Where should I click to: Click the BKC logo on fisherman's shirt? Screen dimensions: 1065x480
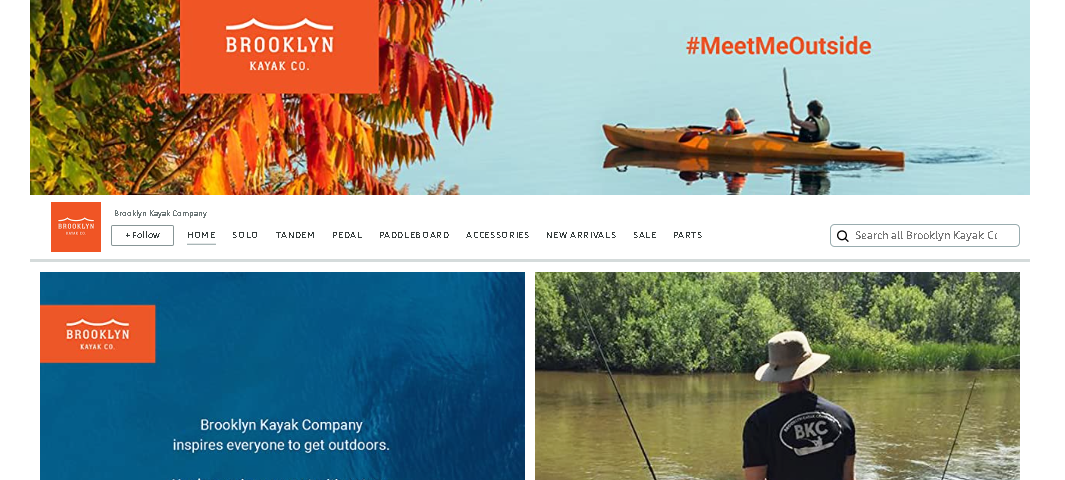pos(810,432)
